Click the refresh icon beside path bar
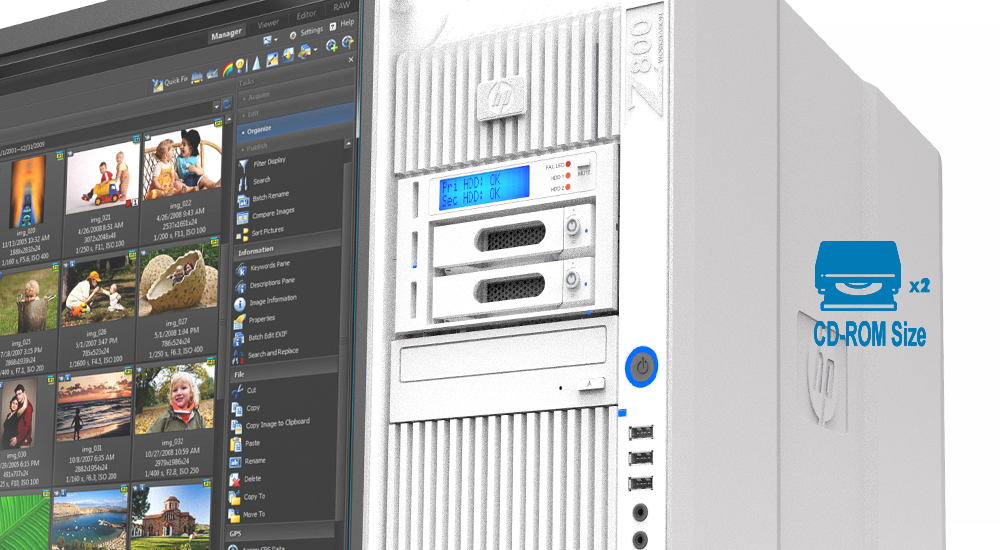The width and height of the screenshot is (1000, 550). tap(226, 104)
